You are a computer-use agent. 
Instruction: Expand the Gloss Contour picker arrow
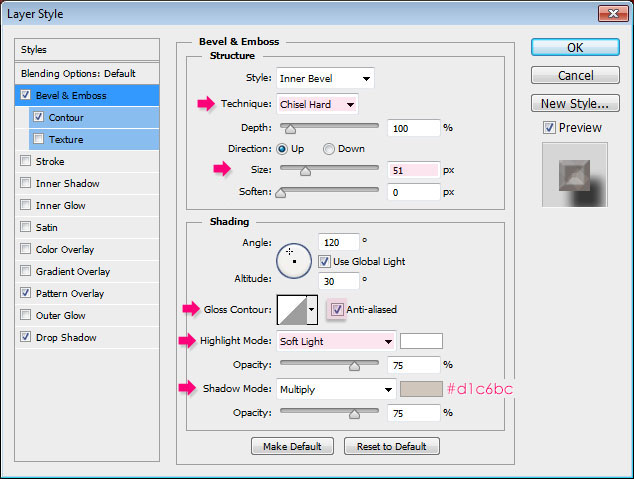pyautogui.click(x=312, y=310)
